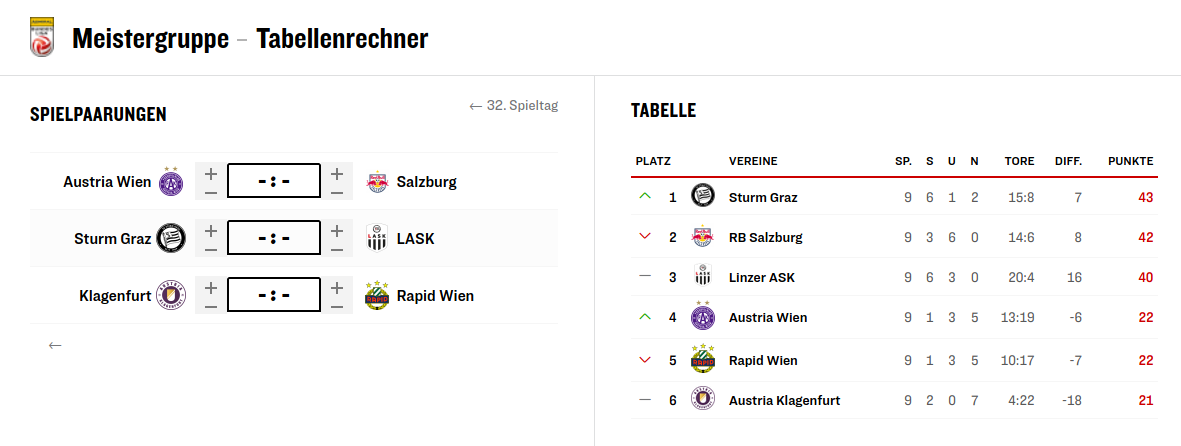Click the Bundesliga logo in the header
The height and width of the screenshot is (446, 1181).
[x=41, y=37]
